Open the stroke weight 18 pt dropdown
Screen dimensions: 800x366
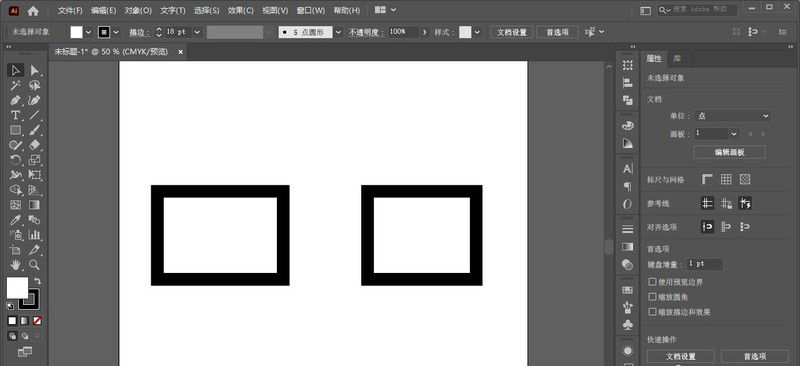click(x=197, y=32)
